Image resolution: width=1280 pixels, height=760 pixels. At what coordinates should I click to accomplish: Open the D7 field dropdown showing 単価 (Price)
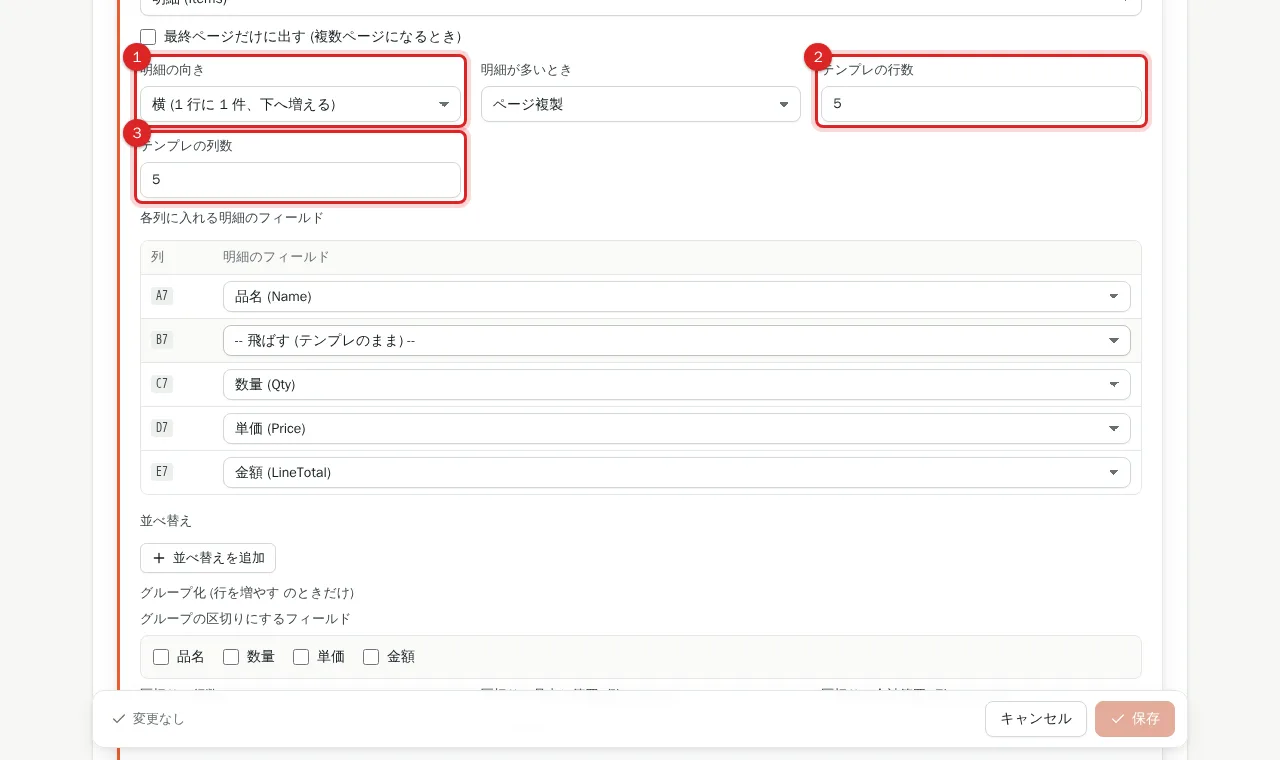coord(677,428)
